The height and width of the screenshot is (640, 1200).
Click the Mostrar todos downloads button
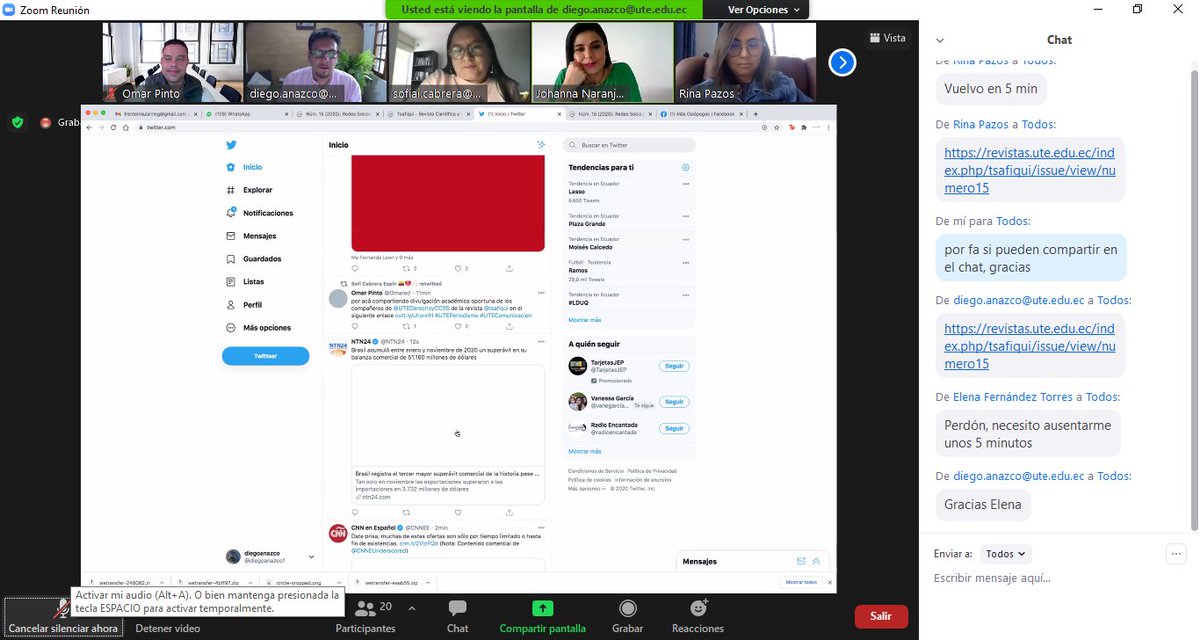pos(801,582)
